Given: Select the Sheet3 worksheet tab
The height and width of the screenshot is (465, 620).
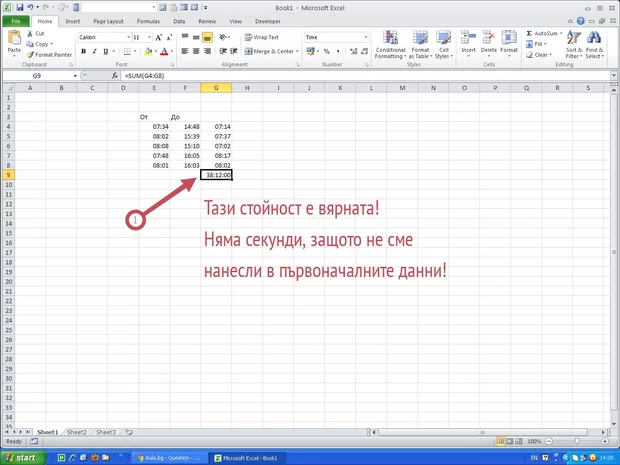Looking at the screenshot, I should coord(106,432).
